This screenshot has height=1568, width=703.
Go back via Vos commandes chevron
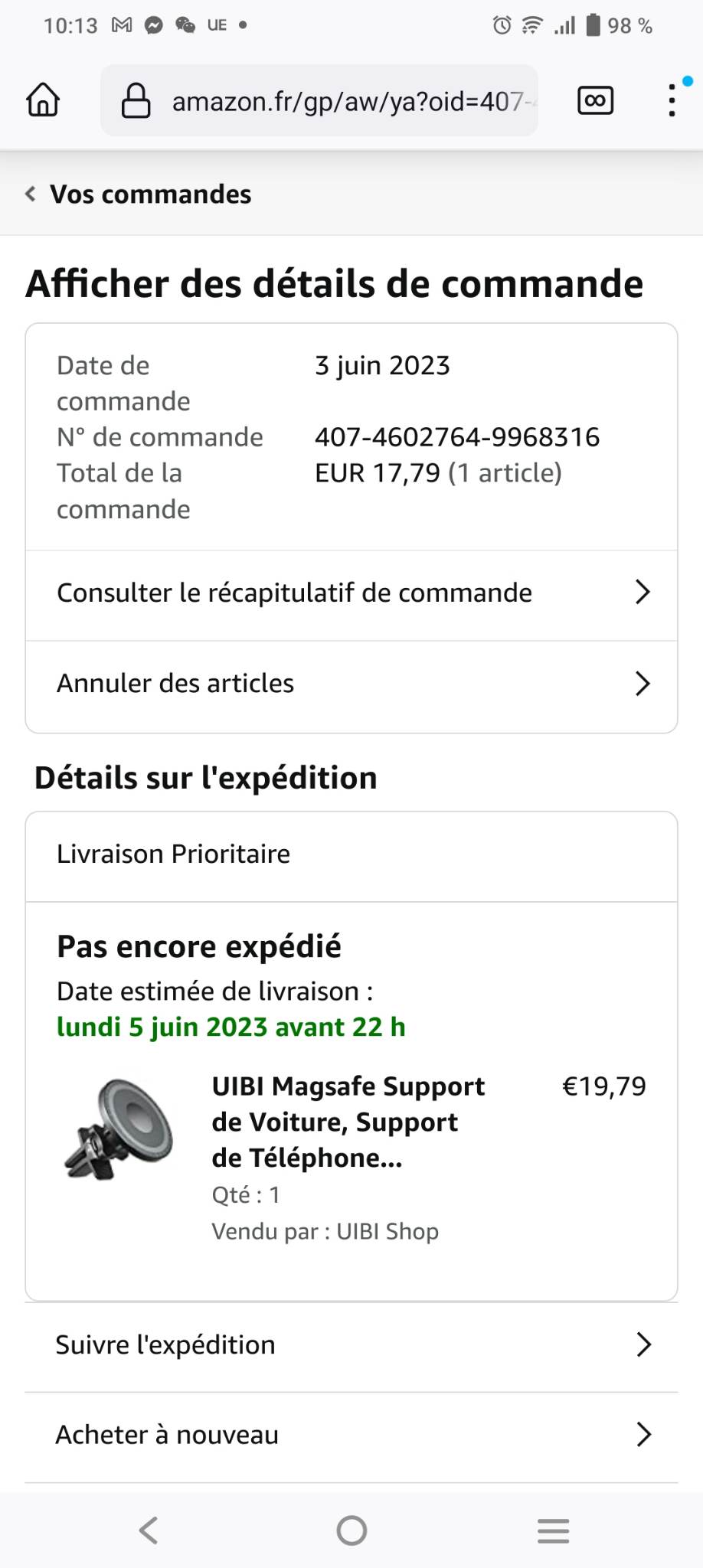tap(31, 194)
